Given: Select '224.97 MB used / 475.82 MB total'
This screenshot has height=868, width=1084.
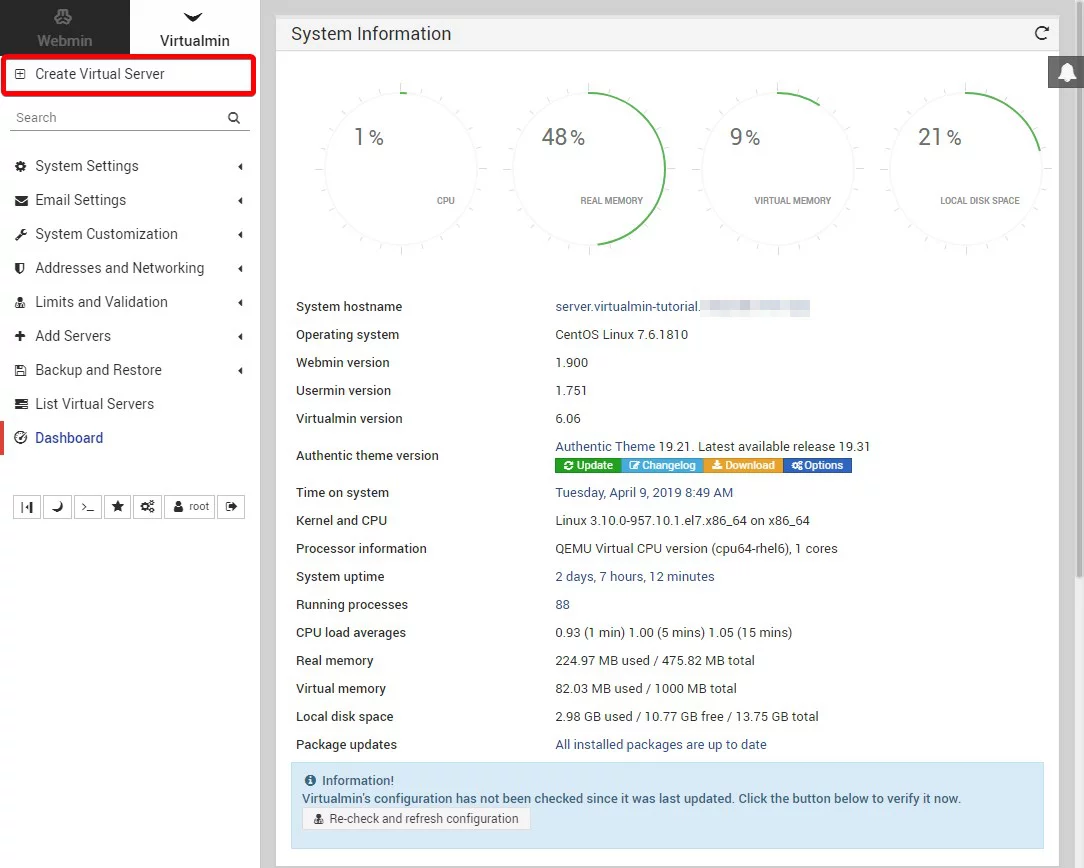Looking at the screenshot, I should coord(655,661).
